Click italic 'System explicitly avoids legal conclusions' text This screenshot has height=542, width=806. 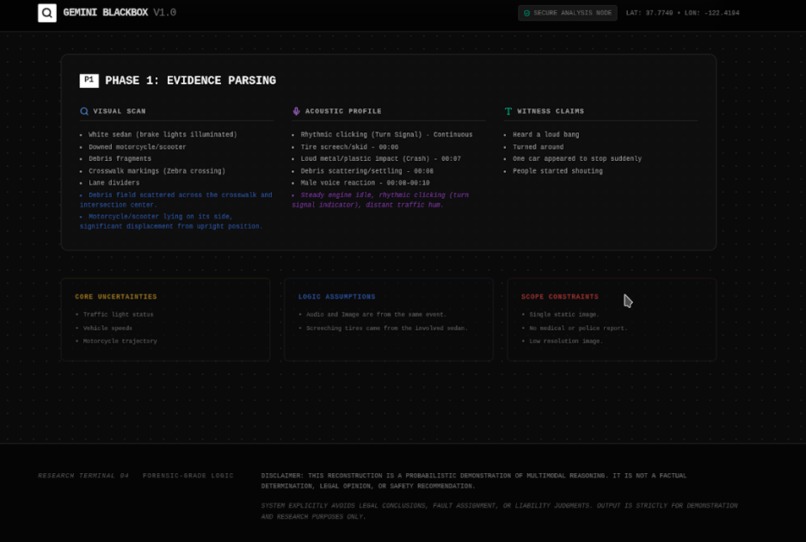[499, 511]
